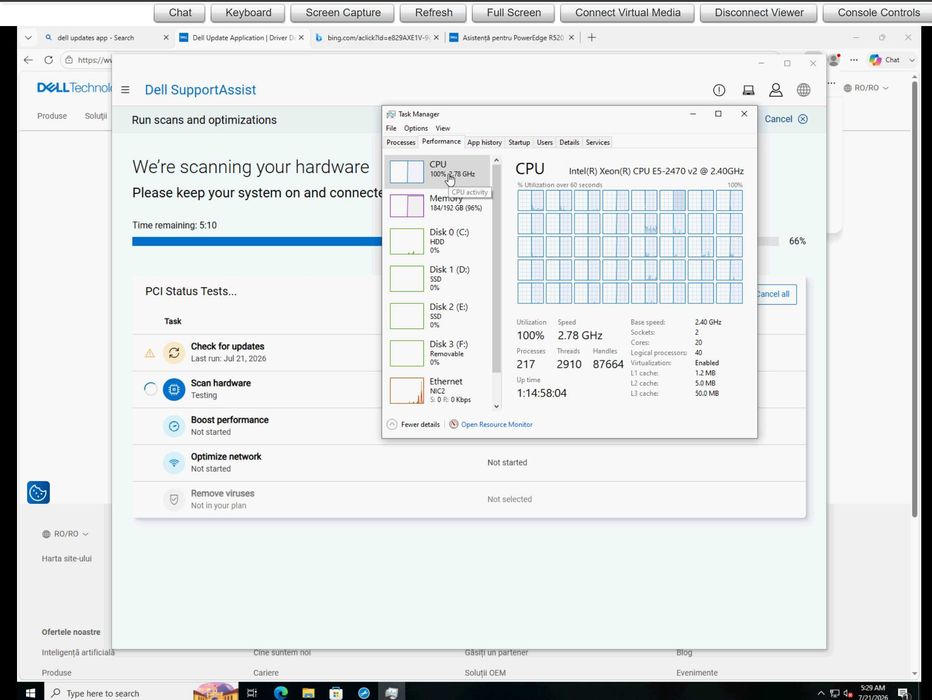Viewport: 932px width, 700px height.
Task: Open the user profile icon in SupportAssist
Action: pyautogui.click(x=776, y=90)
